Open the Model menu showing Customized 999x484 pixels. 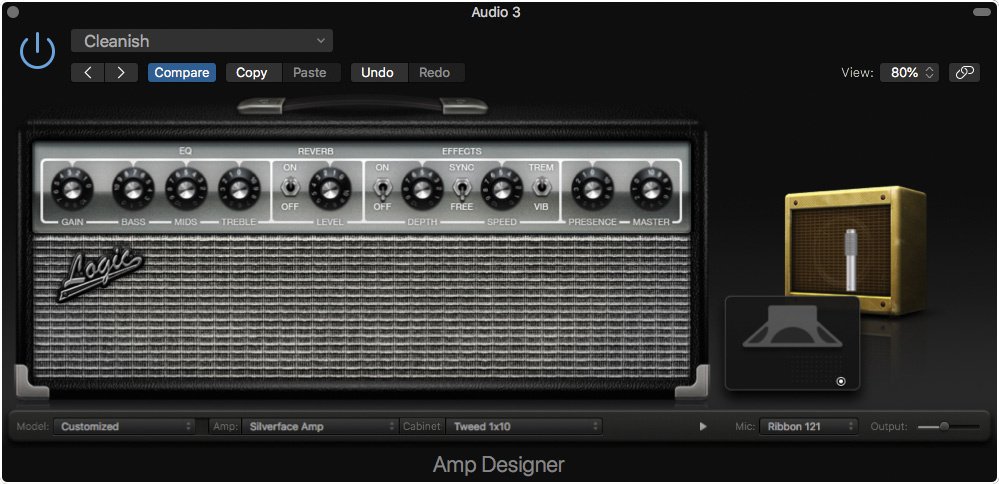pyautogui.click(x=124, y=426)
